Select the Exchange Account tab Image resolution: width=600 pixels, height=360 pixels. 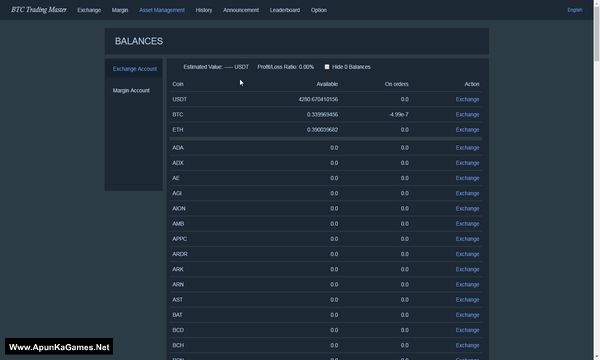(135, 69)
